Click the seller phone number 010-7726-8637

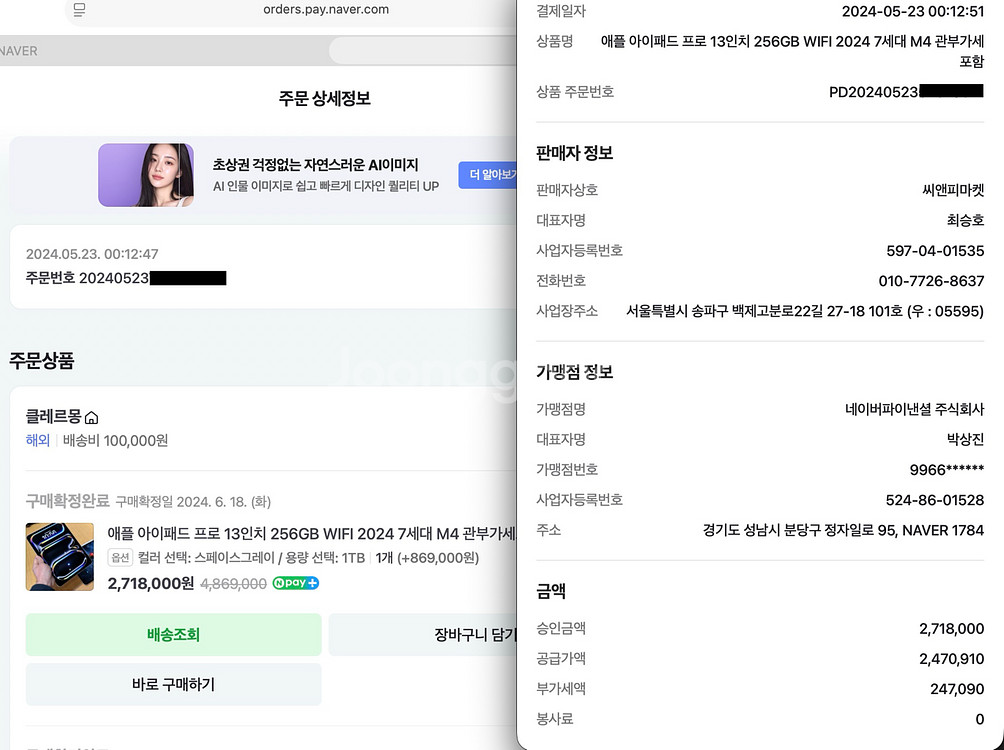coord(931,281)
